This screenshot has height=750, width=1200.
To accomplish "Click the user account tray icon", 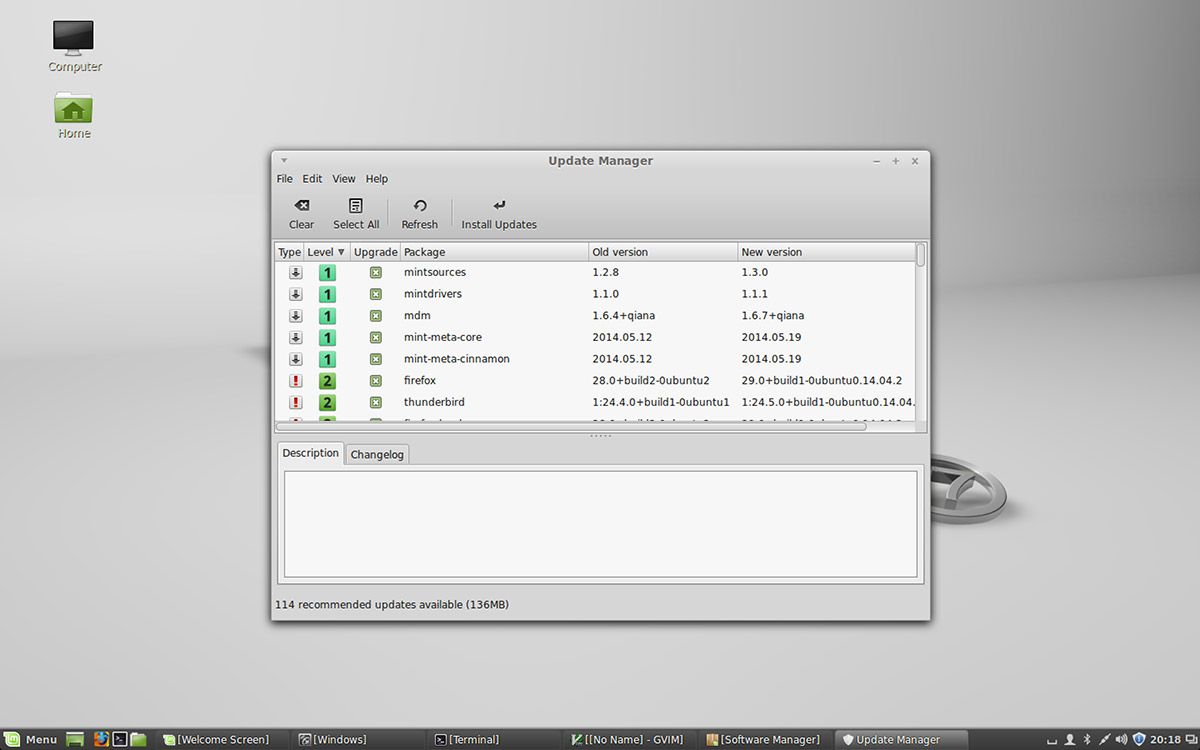I will click(1071, 740).
